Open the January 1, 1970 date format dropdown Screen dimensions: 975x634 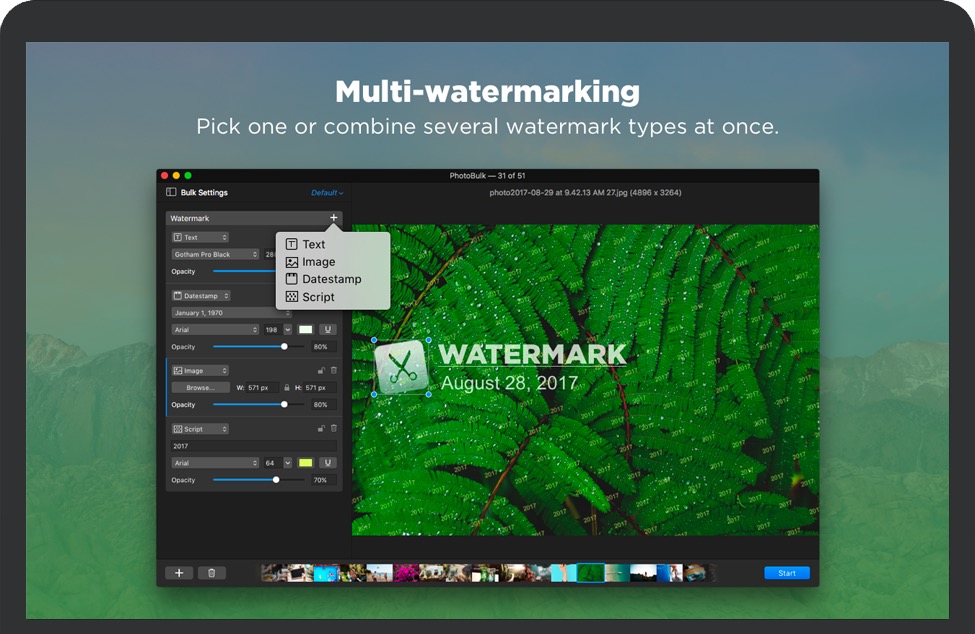(x=231, y=313)
